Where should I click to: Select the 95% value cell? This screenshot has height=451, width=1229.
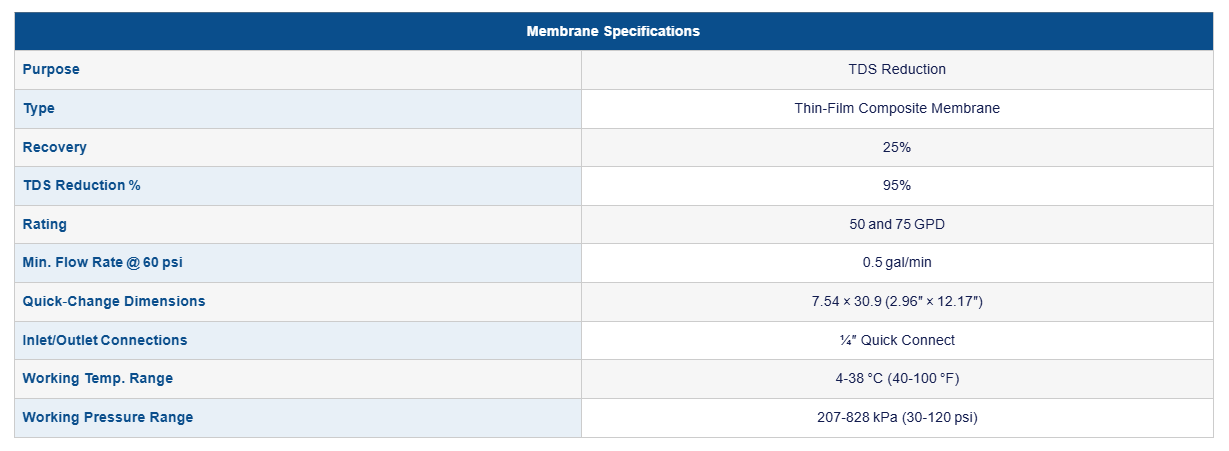(896, 186)
